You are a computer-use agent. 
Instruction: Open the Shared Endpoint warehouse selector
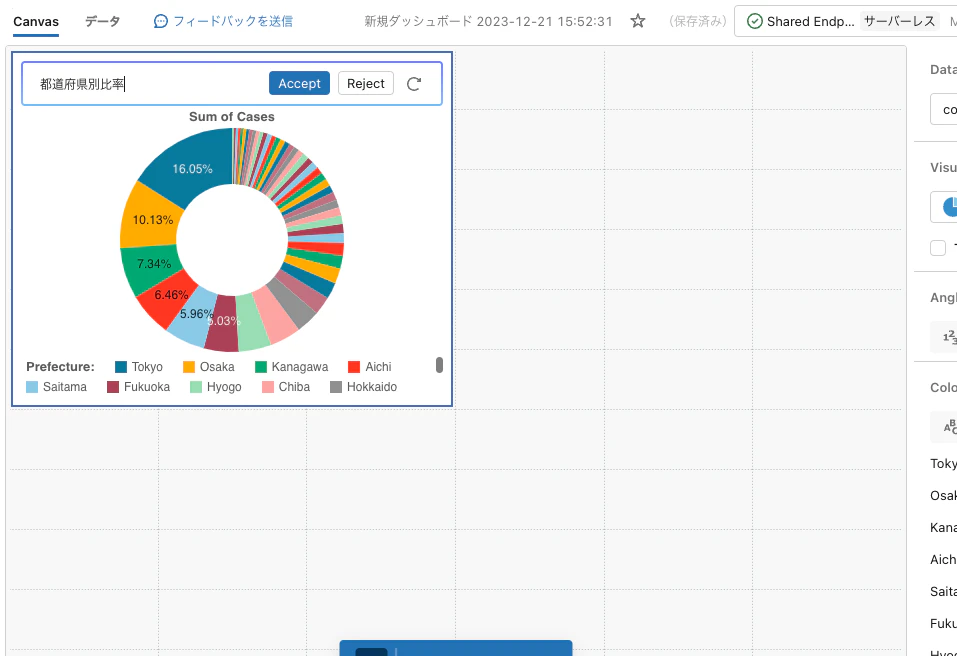pos(845,21)
